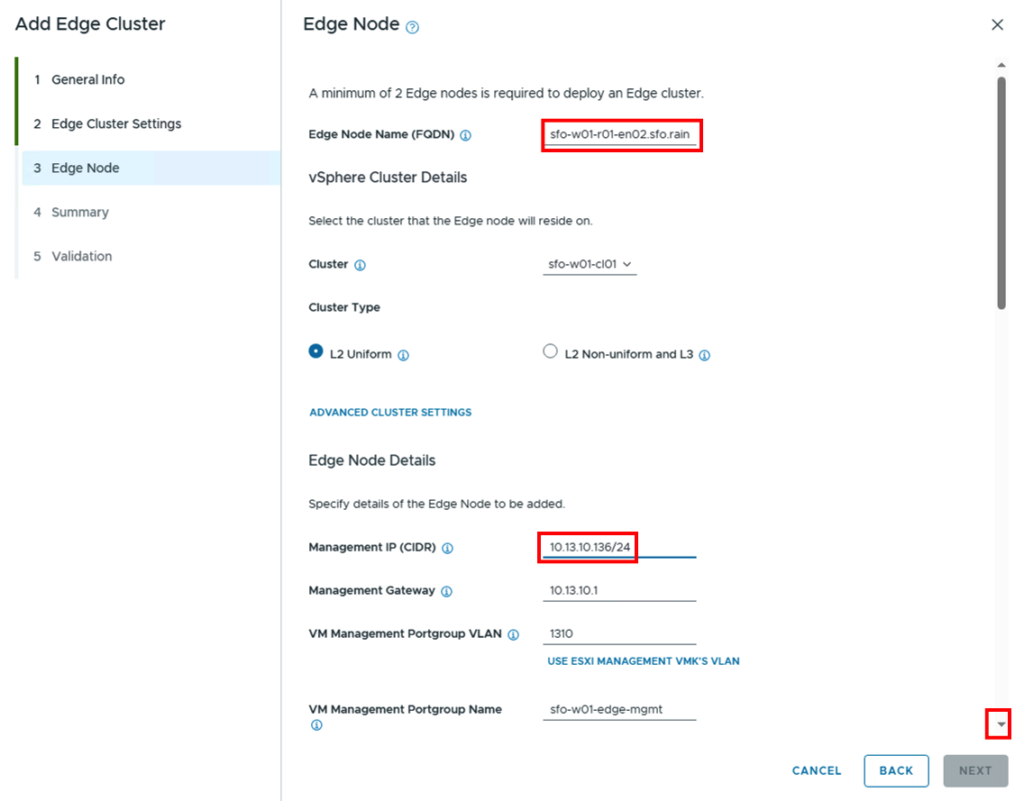Click the Back button
This screenshot has width=1024, height=801.
896,771
